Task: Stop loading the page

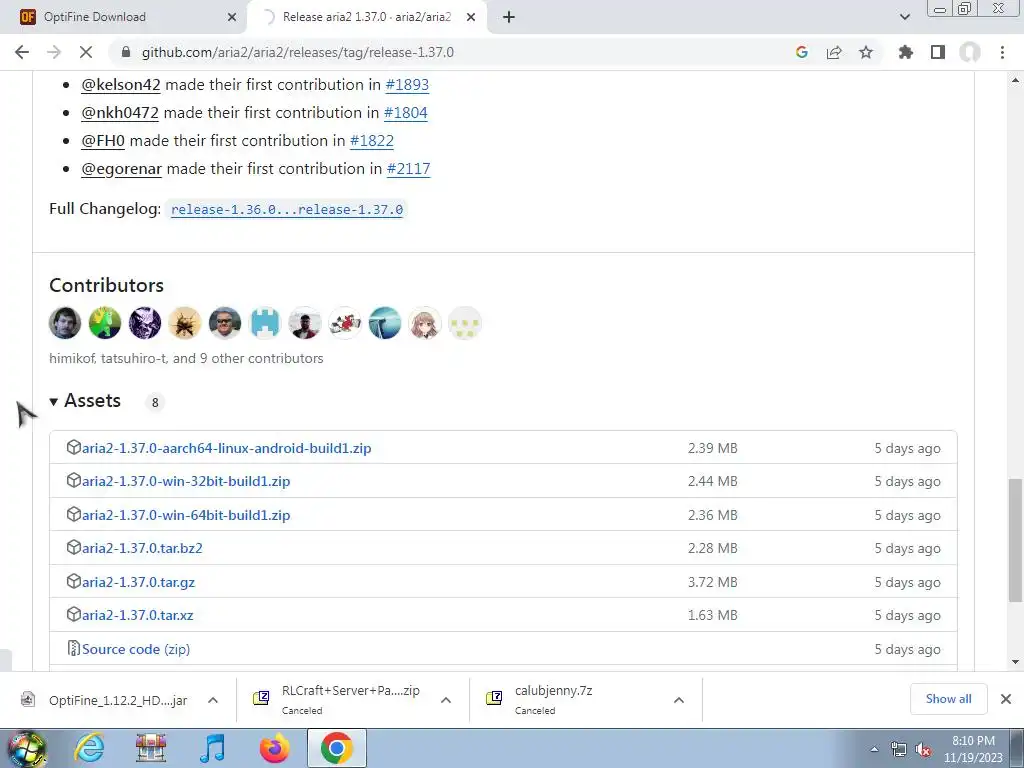Action: (86, 52)
